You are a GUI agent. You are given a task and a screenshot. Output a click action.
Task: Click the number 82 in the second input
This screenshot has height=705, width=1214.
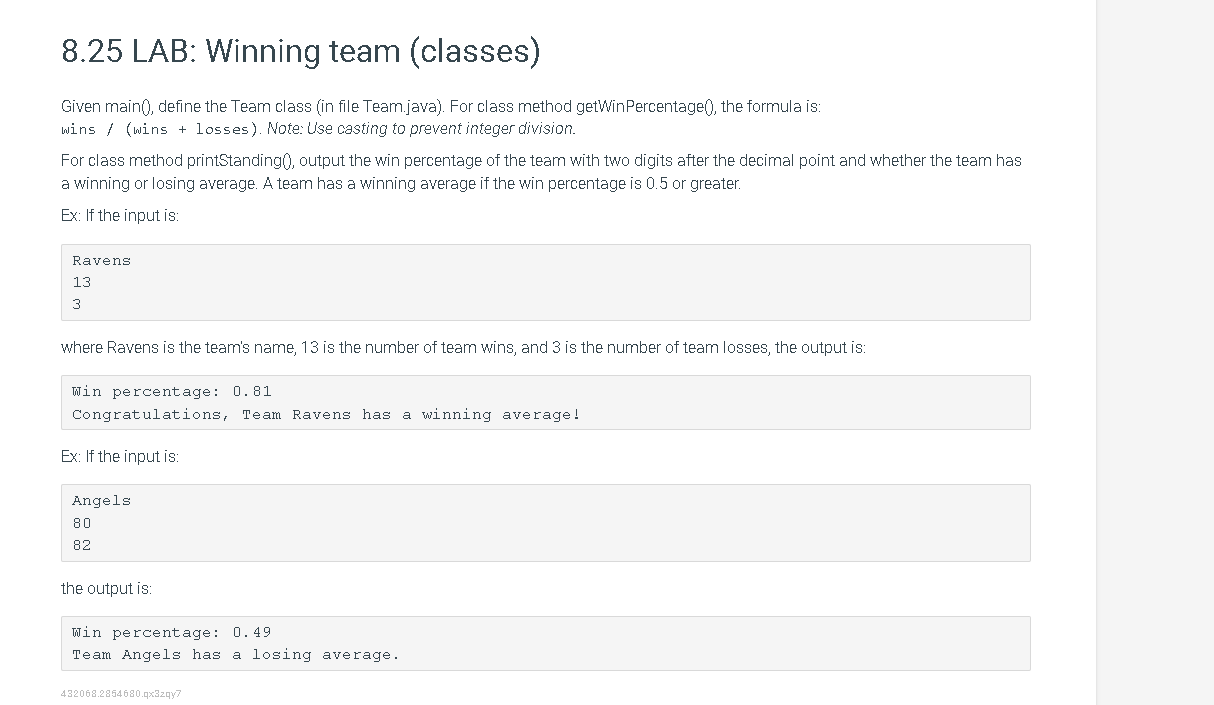(x=82, y=545)
